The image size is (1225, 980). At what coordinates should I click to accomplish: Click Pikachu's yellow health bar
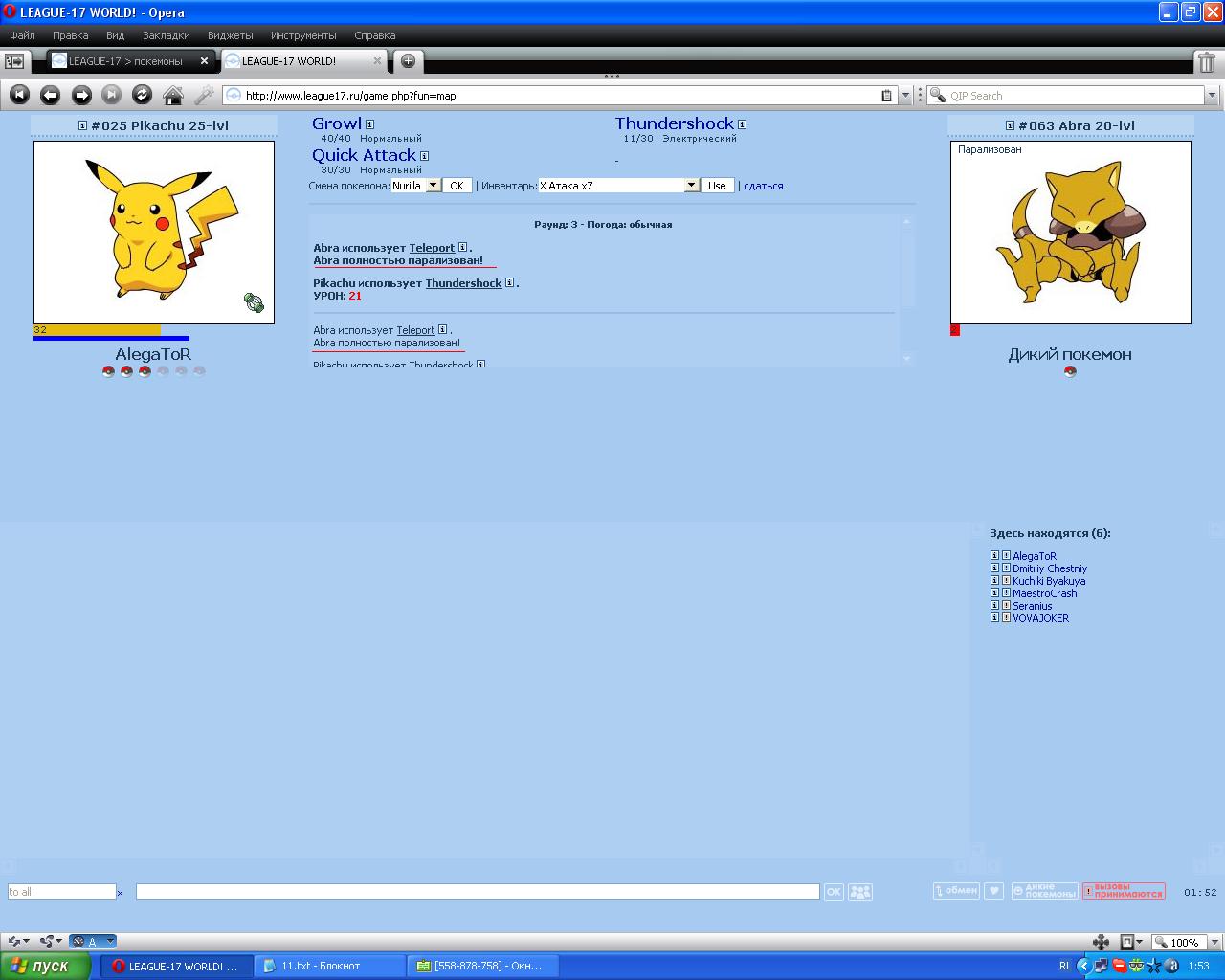(97, 329)
